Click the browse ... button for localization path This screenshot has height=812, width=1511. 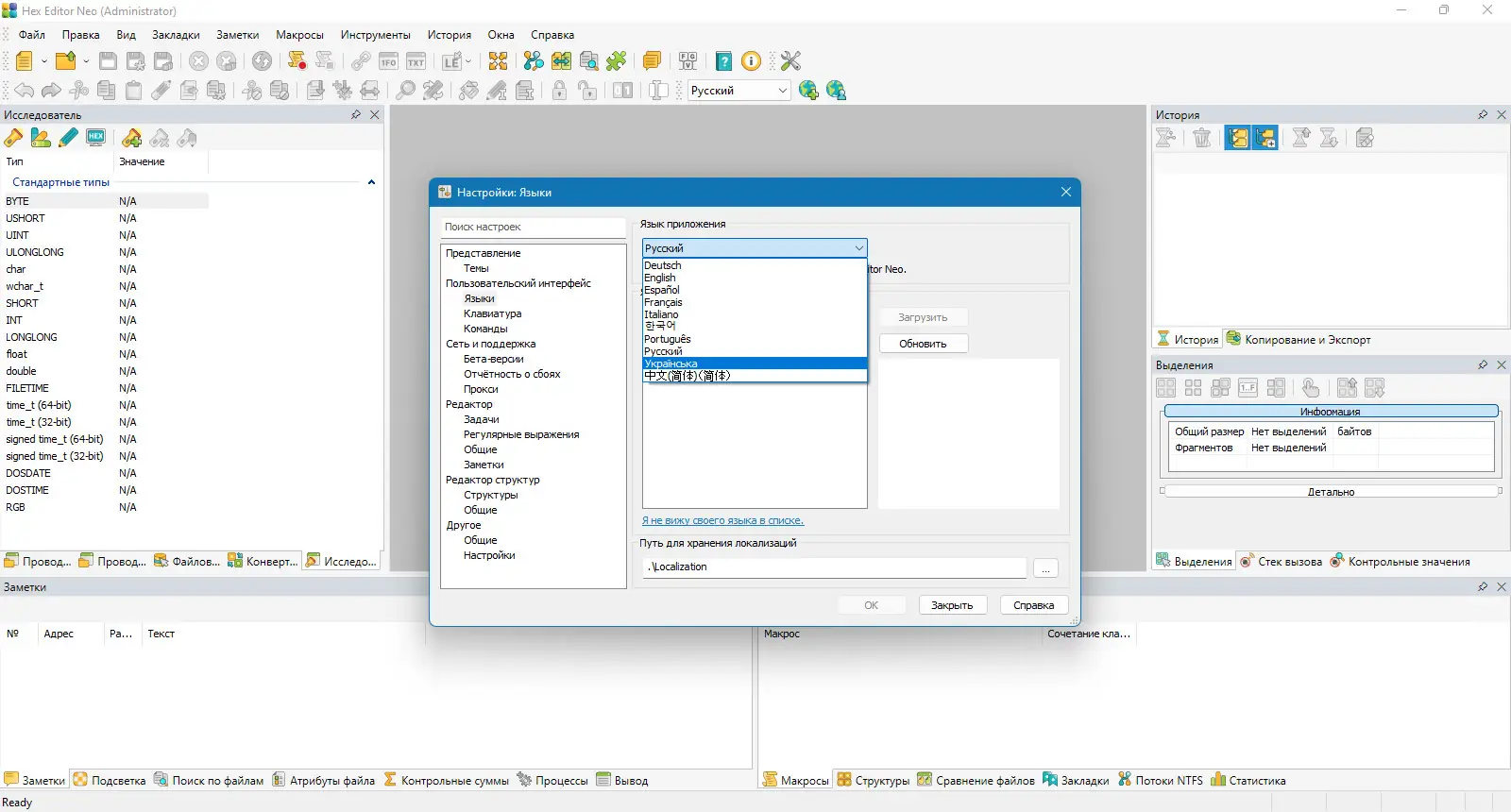click(x=1045, y=567)
